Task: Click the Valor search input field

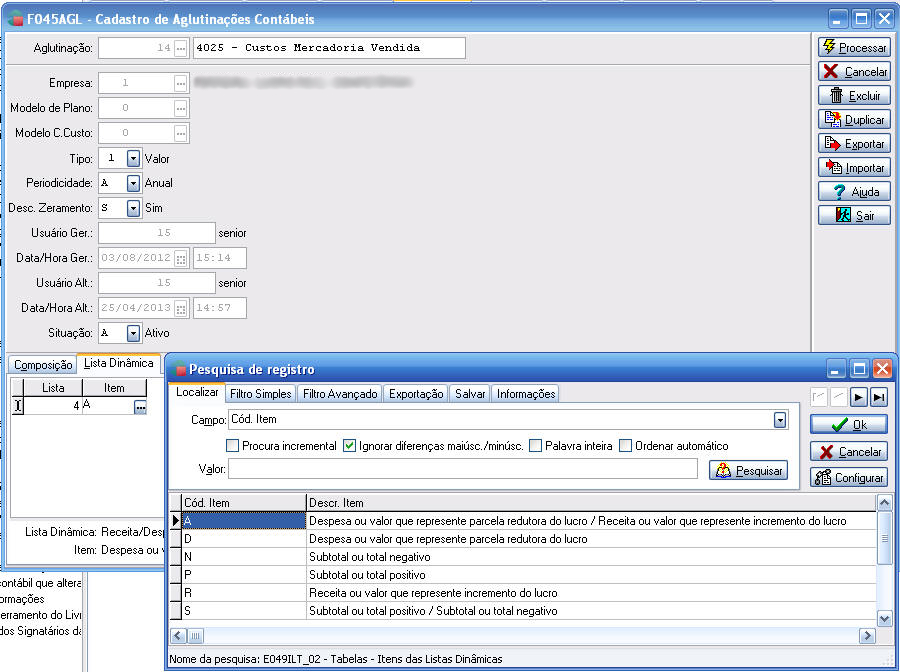Action: [x=463, y=469]
